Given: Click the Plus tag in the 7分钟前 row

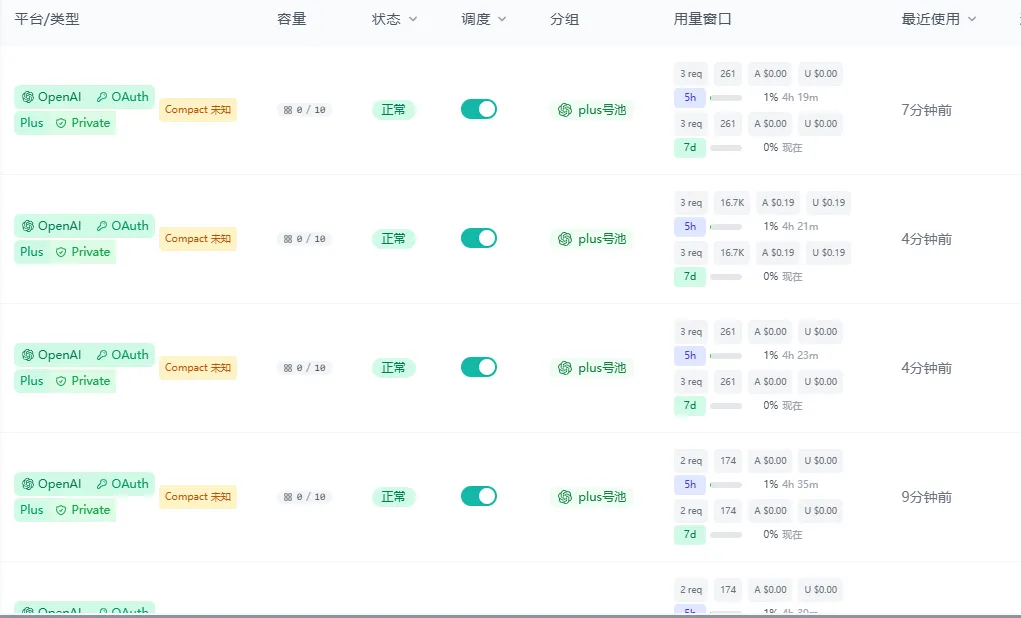Looking at the screenshot, I should tap(32, 123).
